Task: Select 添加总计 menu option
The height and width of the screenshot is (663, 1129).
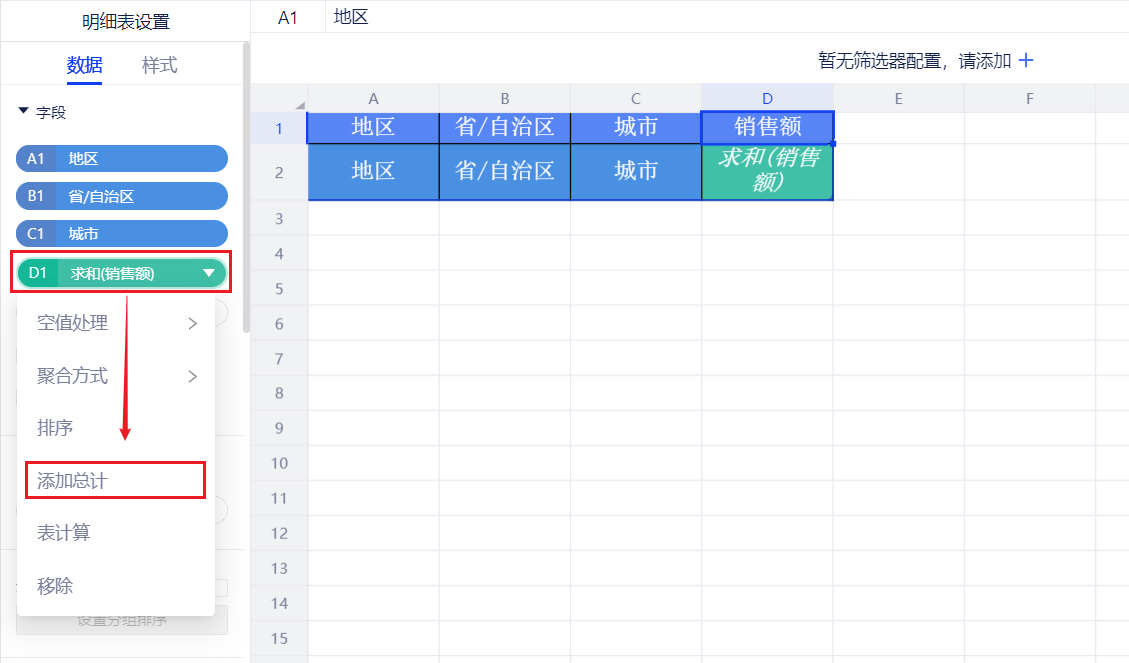Action: click(115, 481)
